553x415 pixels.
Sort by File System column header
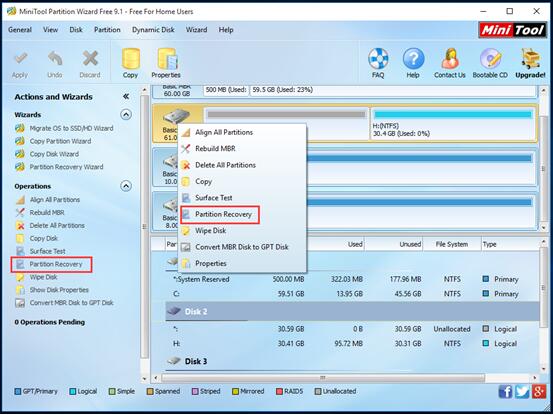tap(452, 244)
